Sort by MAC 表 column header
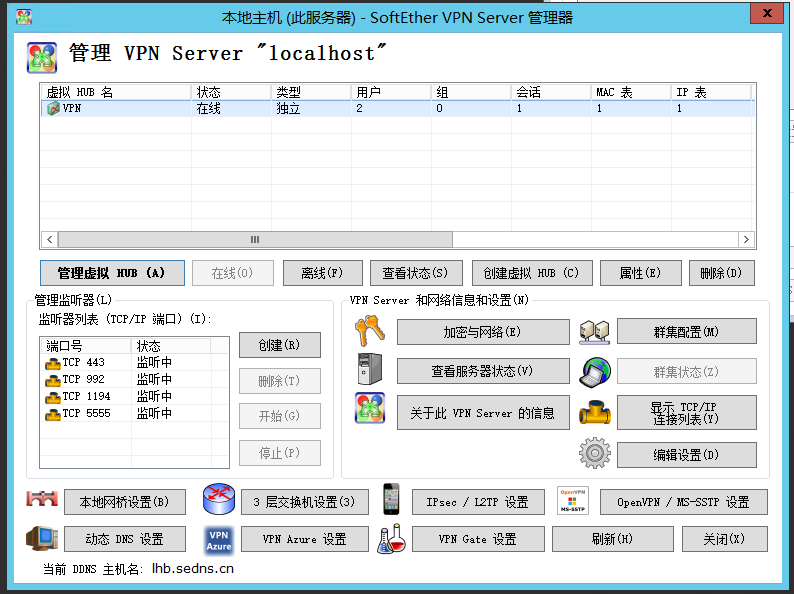Image resolution: width=794 pixels, height=594 pixels. click(x=631, y=92)
